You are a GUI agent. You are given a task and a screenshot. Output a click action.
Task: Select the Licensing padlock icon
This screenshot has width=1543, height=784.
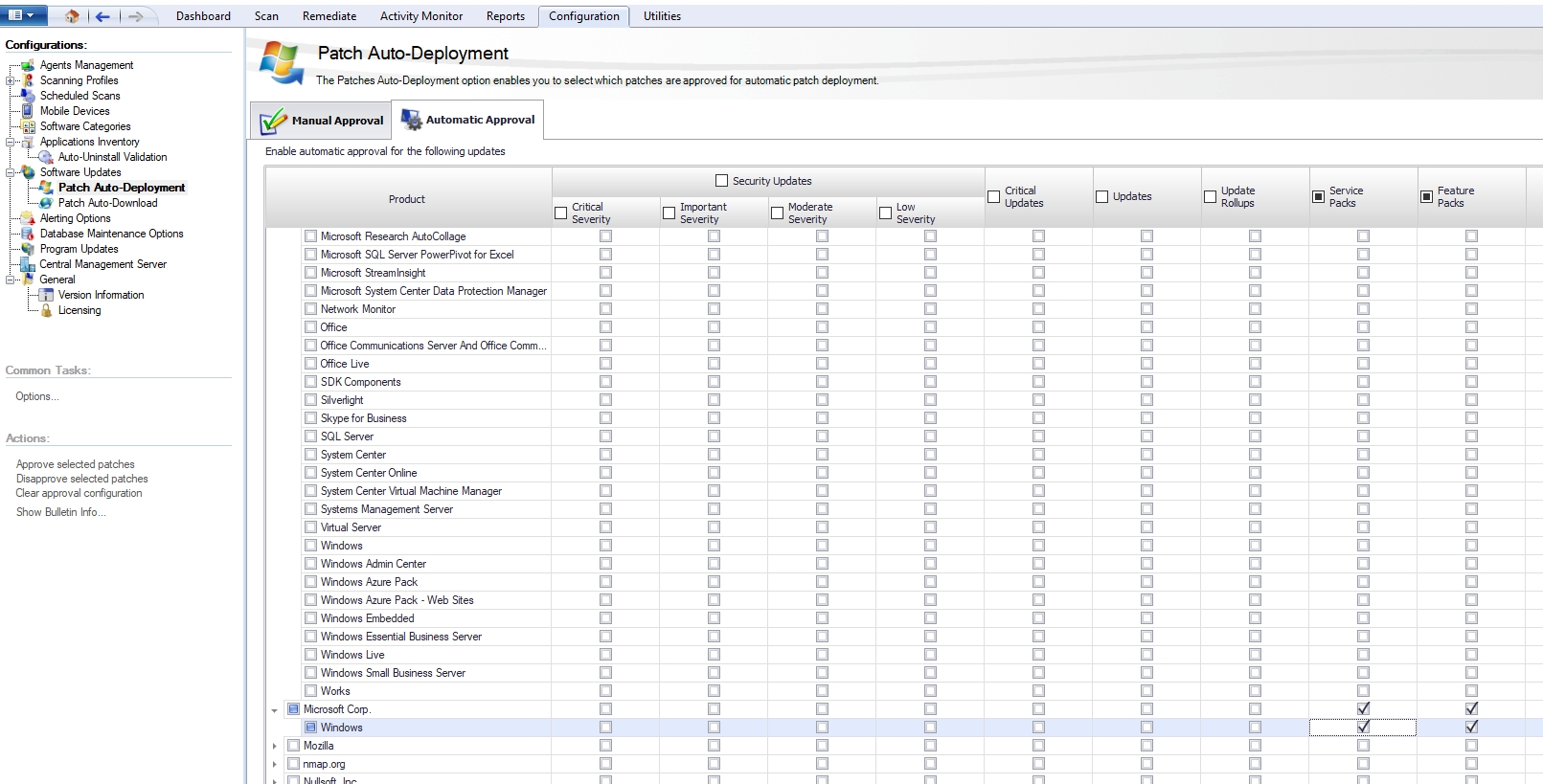[x=46, y=310]
